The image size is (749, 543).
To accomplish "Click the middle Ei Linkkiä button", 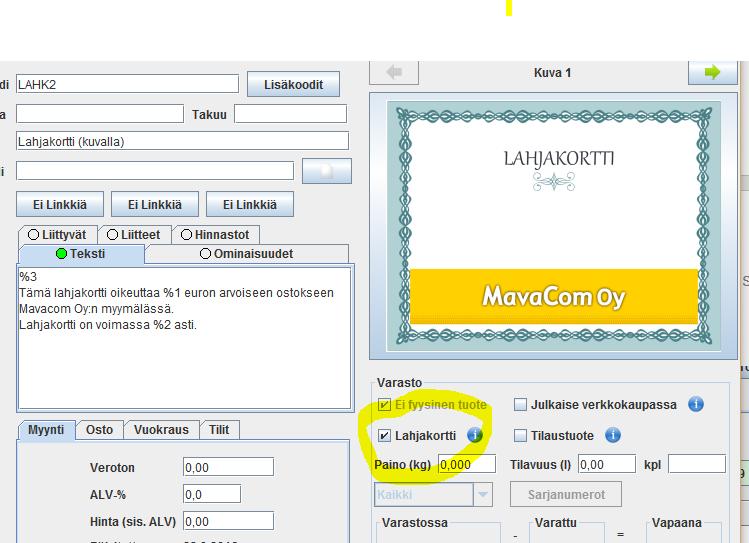I will click(x=155, y=204).
